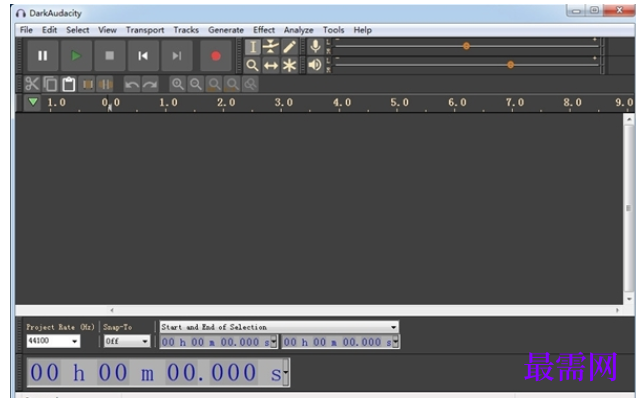Skip to start of the track

[x=143, y=56]
